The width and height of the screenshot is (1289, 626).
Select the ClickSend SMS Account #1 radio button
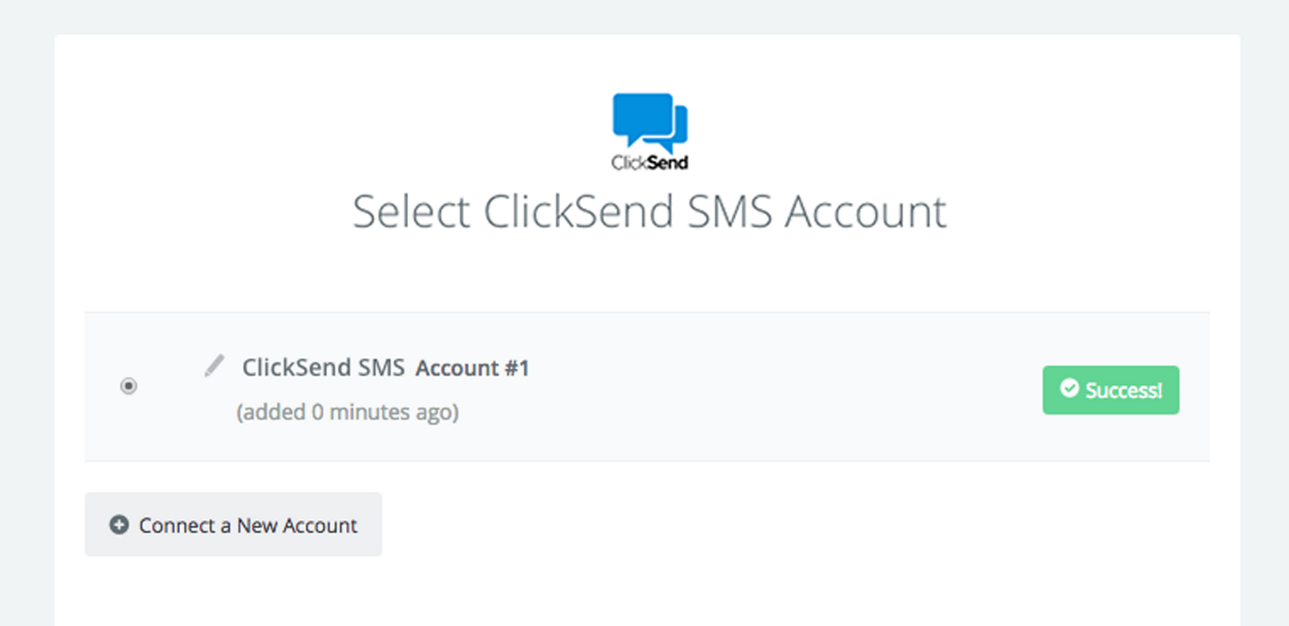point(128,386)
